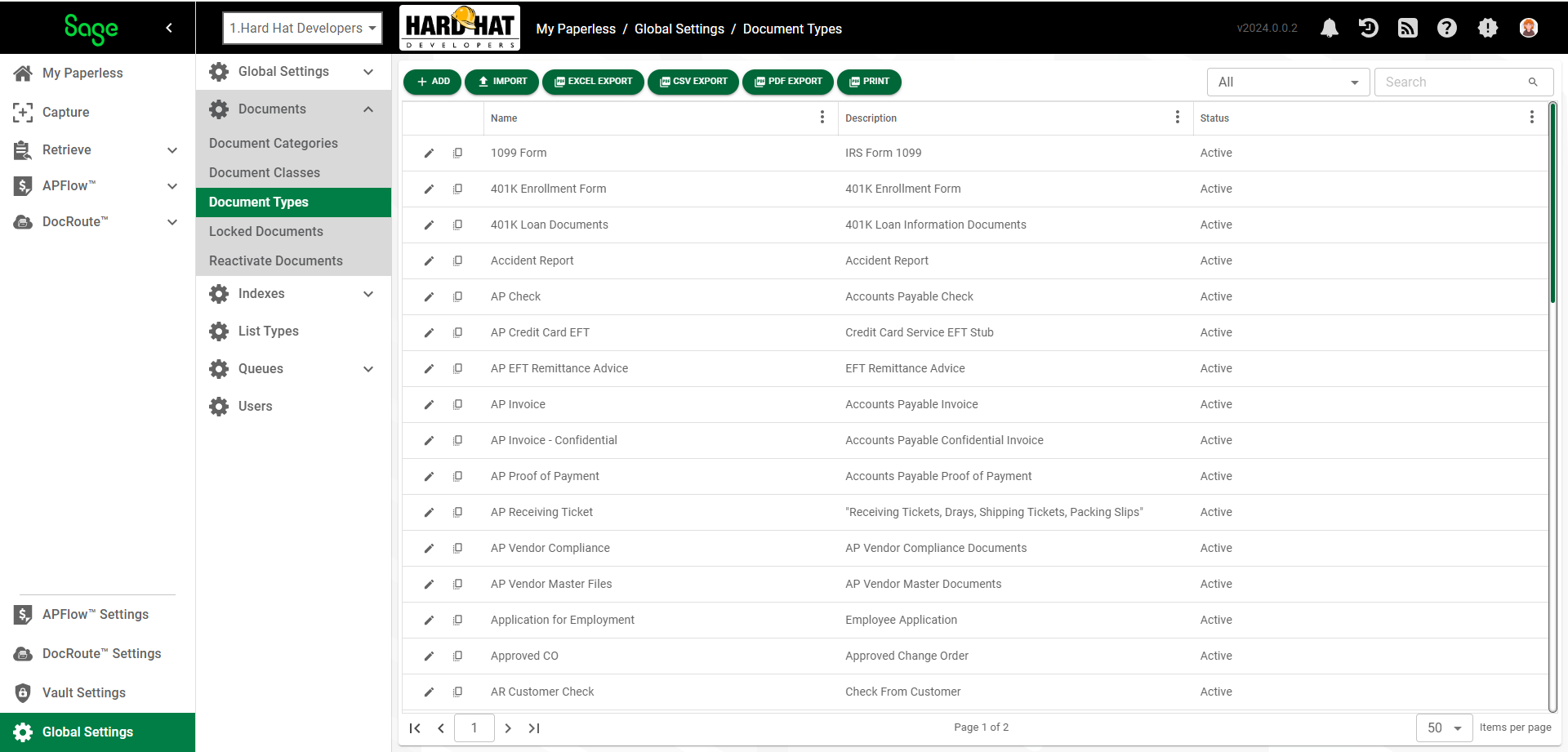Change the items per page dropdown

coord(1444,728)
